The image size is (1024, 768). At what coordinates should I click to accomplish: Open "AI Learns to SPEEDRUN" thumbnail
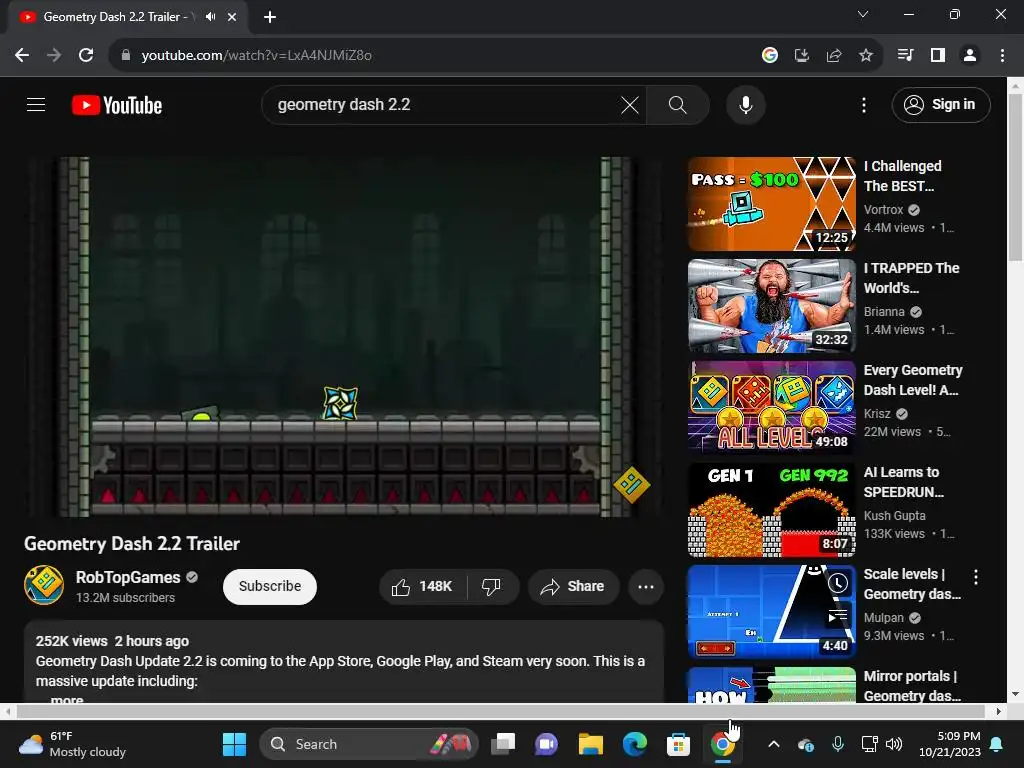771,509
